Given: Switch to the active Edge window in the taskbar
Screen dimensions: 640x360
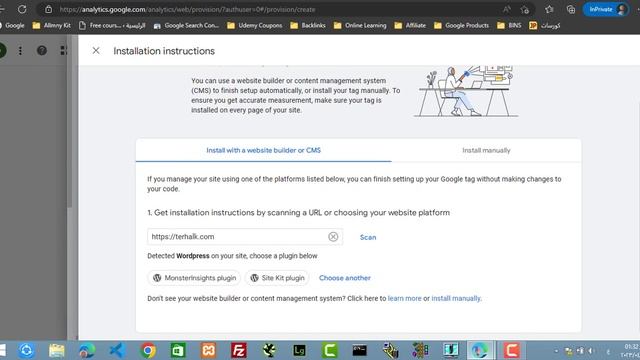Looking at the screenshot, I should 480,350.
